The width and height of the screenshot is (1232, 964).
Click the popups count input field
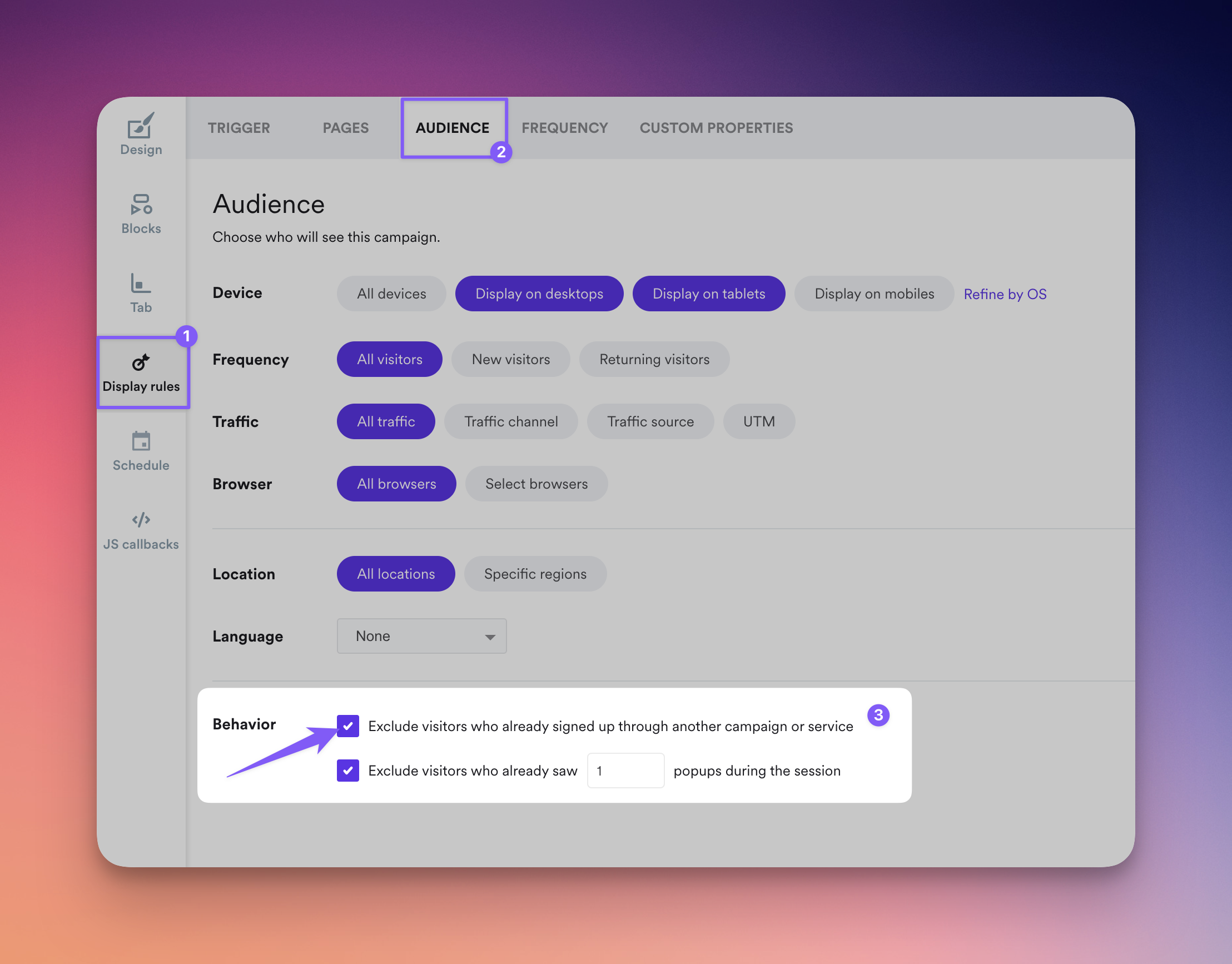pos(625,771)
